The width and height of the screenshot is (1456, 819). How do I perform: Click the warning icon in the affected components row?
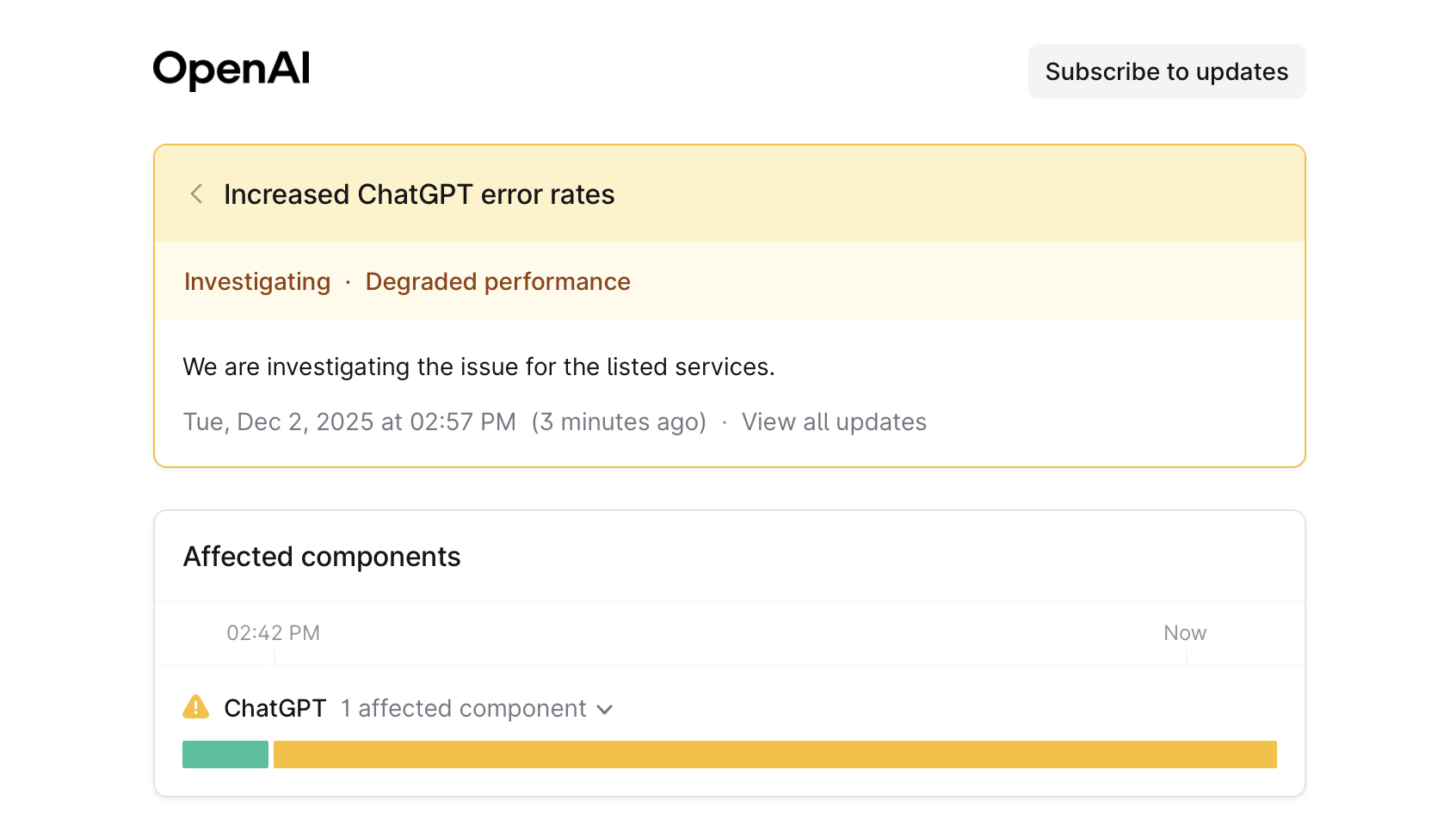[x=195, y=707]
